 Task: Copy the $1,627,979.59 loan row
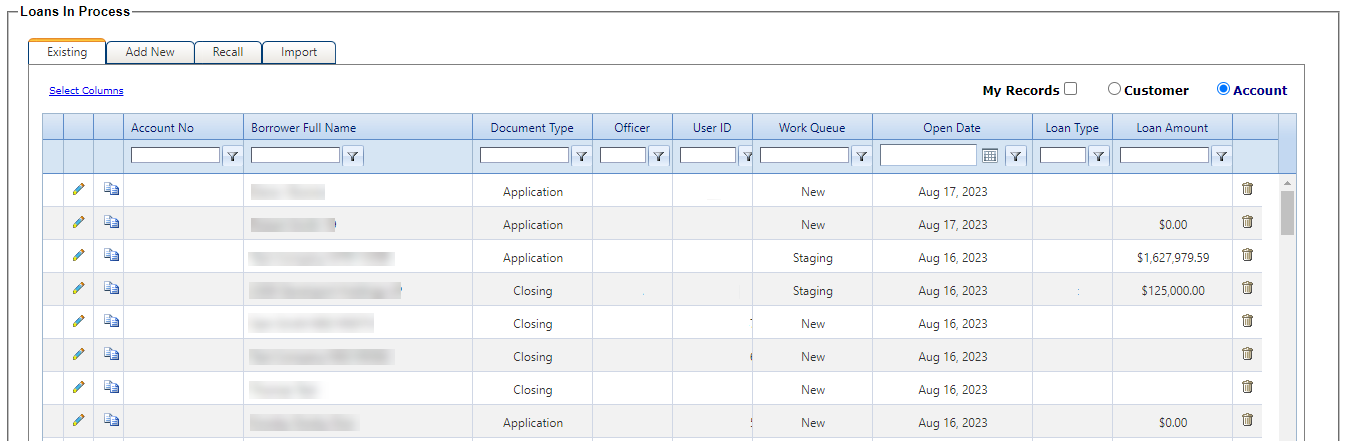111,255
